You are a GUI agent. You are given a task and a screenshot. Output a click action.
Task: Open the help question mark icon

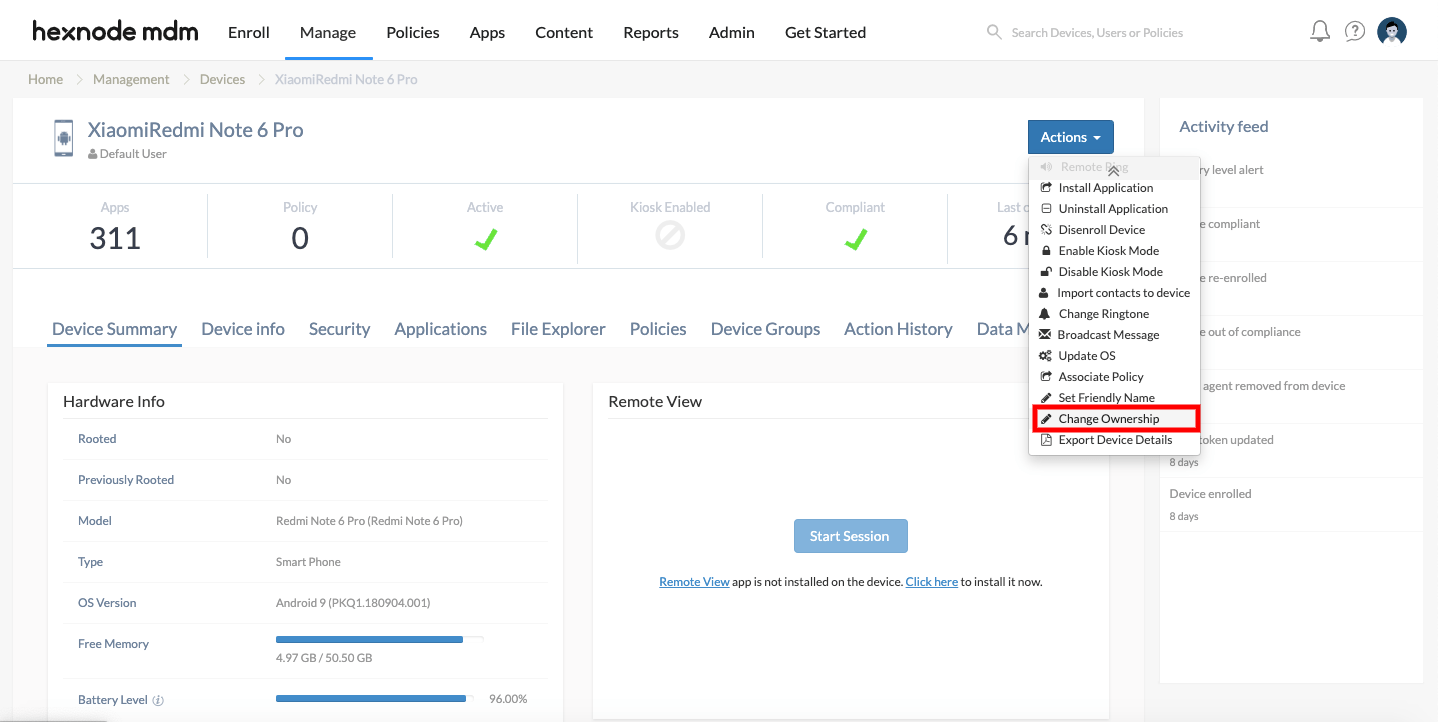[x=1355, y=32]
